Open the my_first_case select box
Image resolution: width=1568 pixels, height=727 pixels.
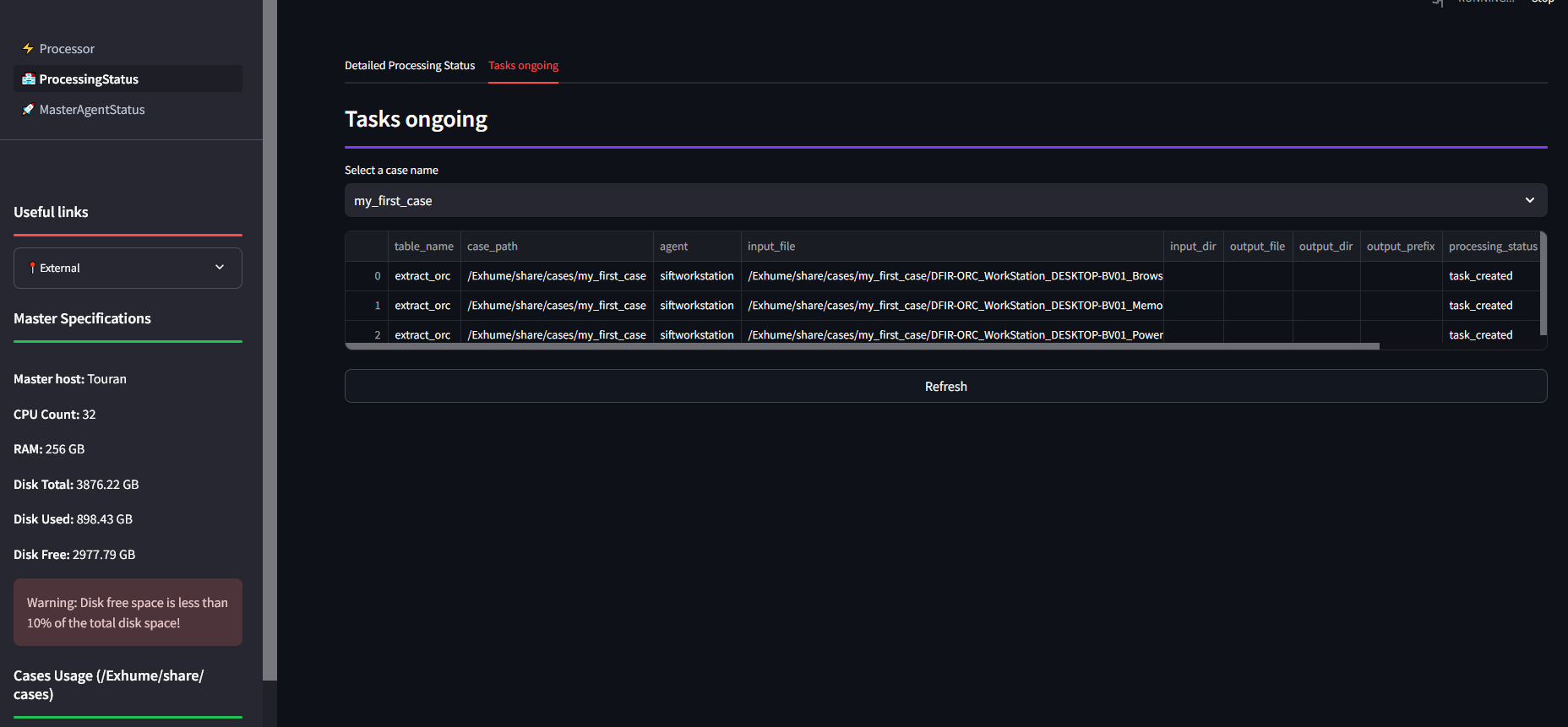coord(945,200)
